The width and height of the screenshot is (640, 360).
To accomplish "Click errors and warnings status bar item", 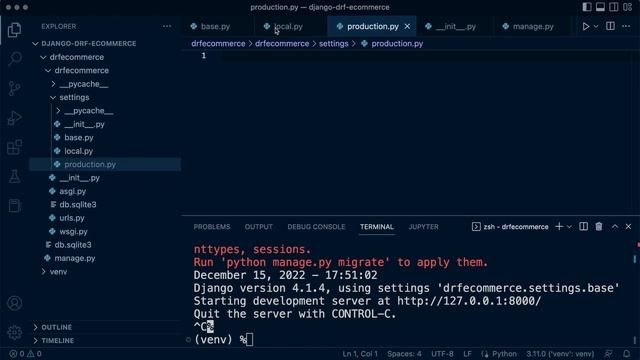I will (25, 354).
